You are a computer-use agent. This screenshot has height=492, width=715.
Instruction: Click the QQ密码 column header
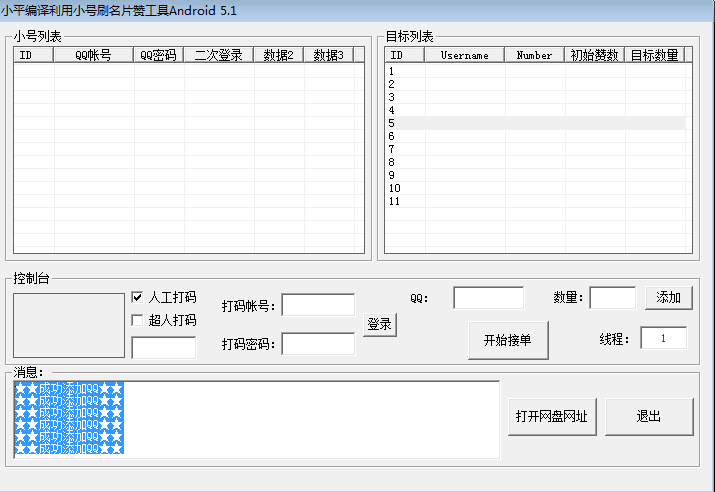pos(158,55)
